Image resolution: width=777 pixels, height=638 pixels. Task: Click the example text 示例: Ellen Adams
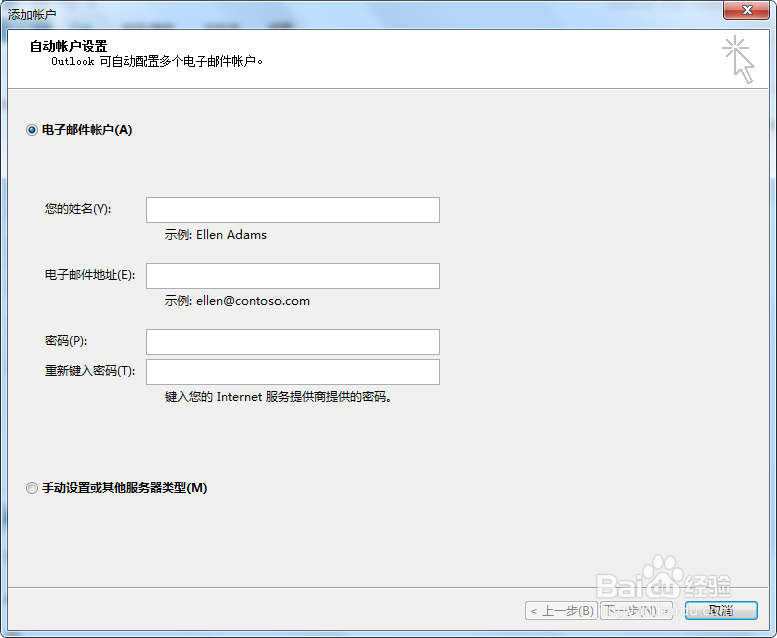click(x=216, y=235)
